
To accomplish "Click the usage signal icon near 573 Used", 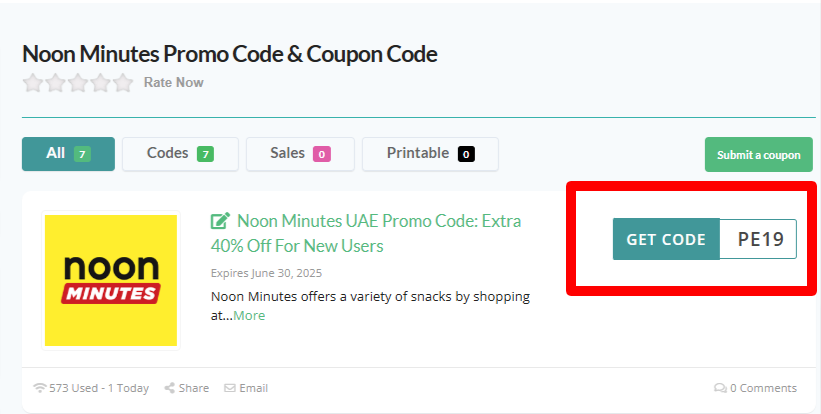I will tap(40, 388).
